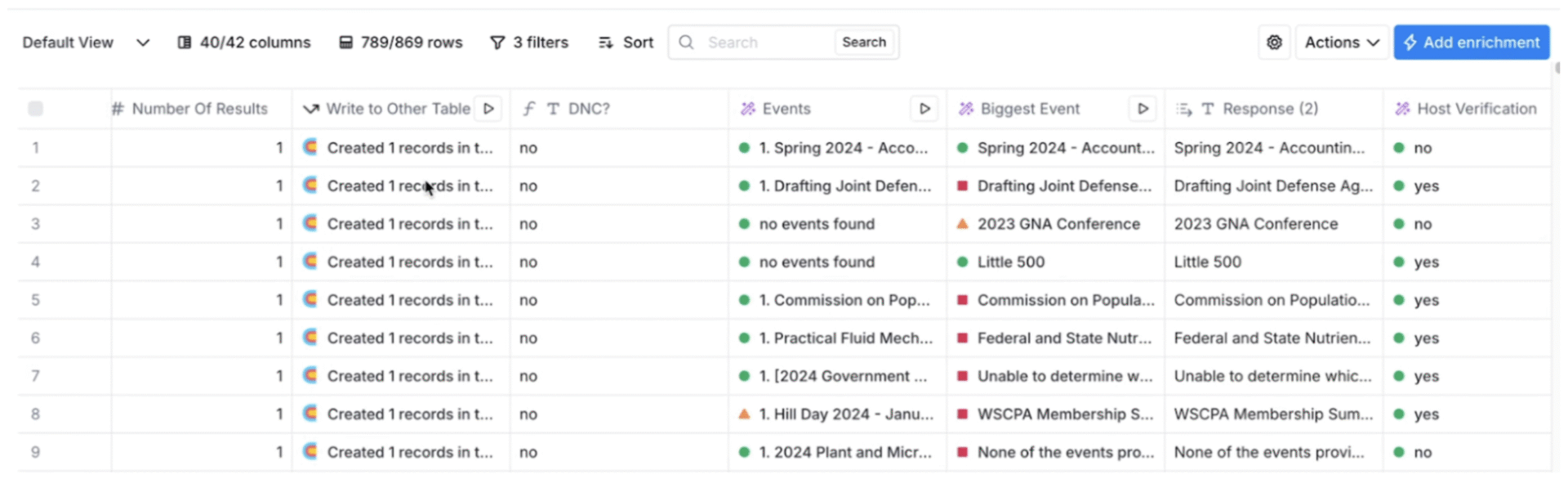Click Number Of Results value in row 6
The height and width of the screenshot is (488, 1568).
(201, 338)
